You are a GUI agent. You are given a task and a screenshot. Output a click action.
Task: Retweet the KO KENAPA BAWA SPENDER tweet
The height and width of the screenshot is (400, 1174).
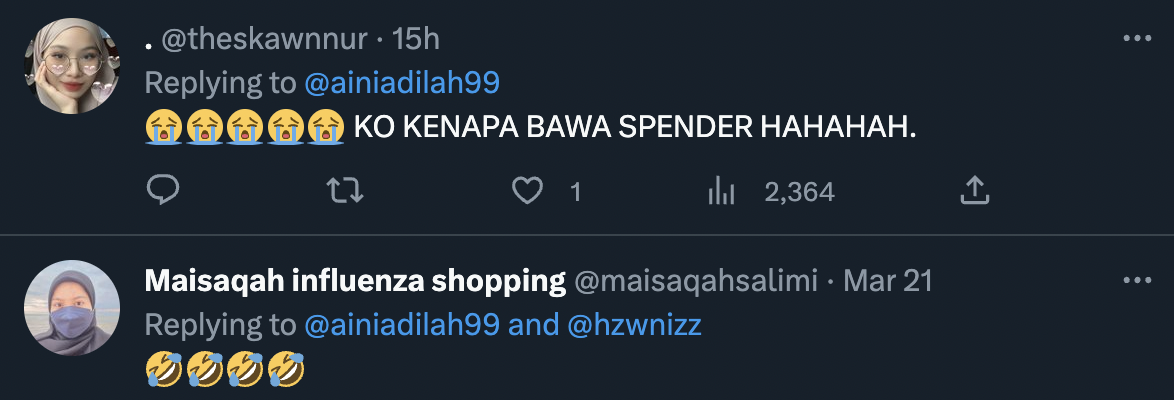[x=347, y=192]
